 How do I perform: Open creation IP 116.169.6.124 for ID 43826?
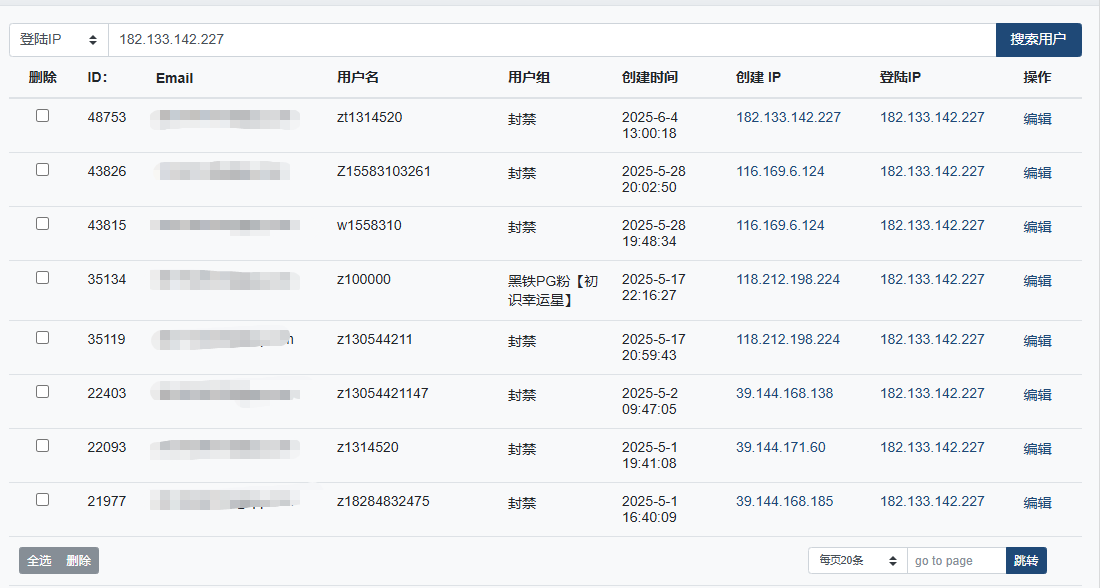pos(780,171)
